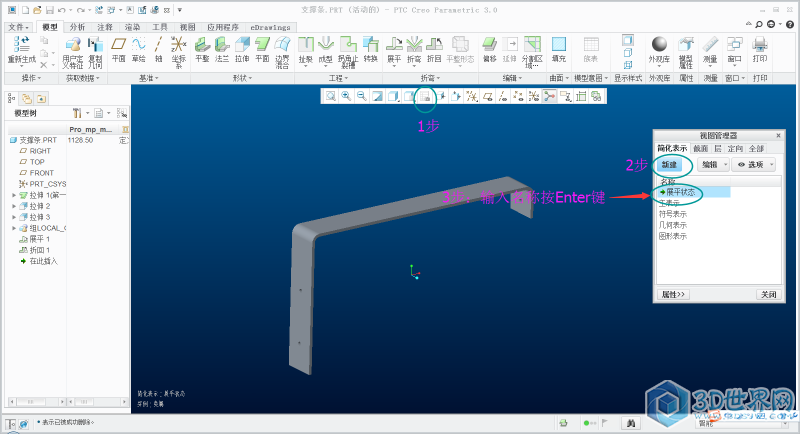Select the 法兰 (Flange) tool
This screenshot has height=434, width=800.
[x=222, y=49]
